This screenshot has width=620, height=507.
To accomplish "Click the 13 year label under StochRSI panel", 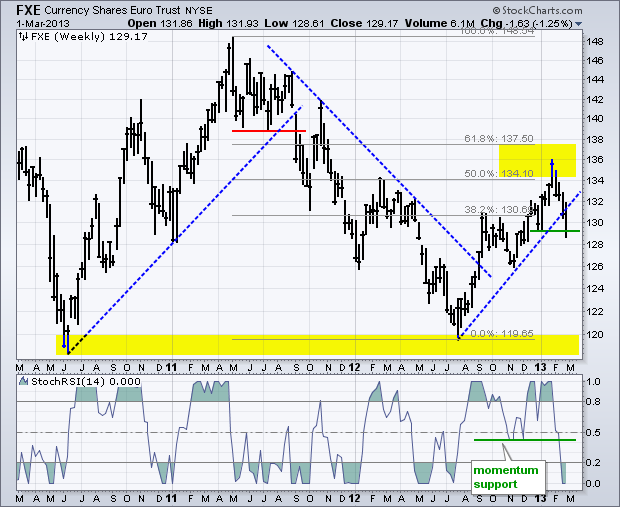I will point(540,498).
